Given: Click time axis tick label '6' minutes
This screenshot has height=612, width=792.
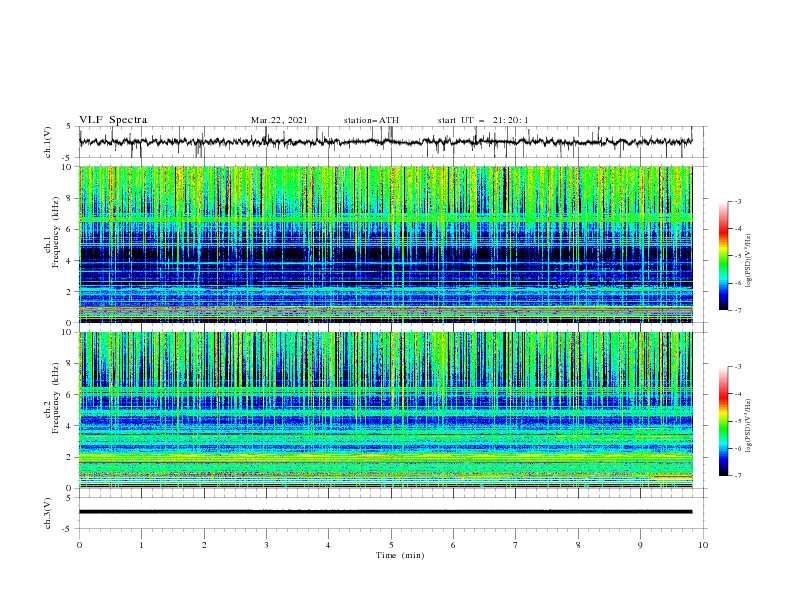Looking at the screenshot, I should (x=453, y=545).
